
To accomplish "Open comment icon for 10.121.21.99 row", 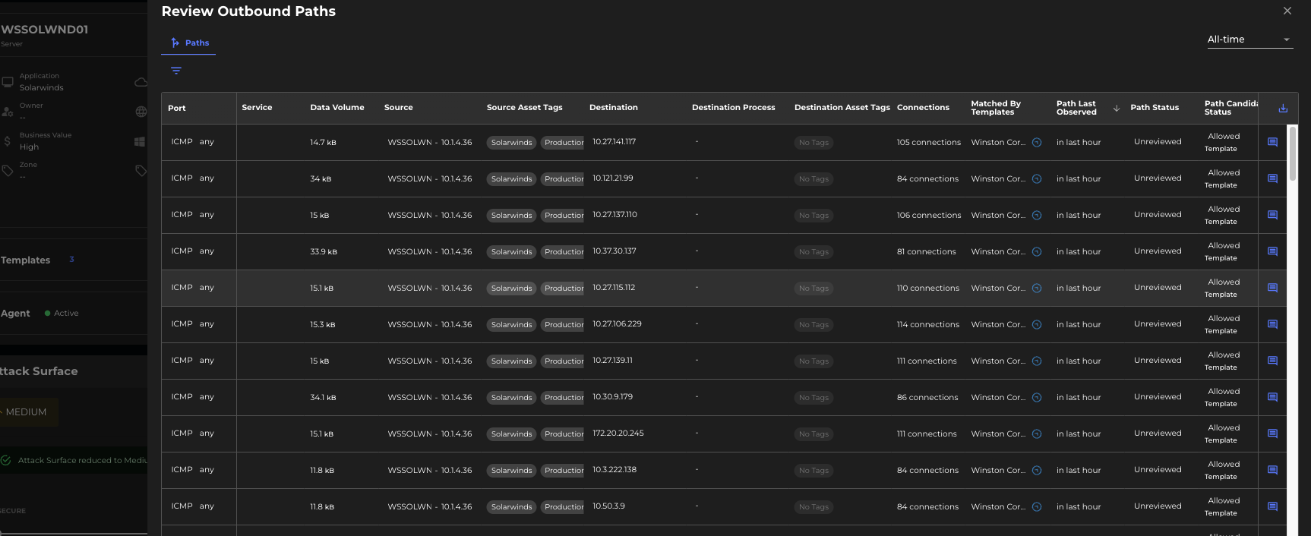I will pyautogui.click(x=1273, y=179).
